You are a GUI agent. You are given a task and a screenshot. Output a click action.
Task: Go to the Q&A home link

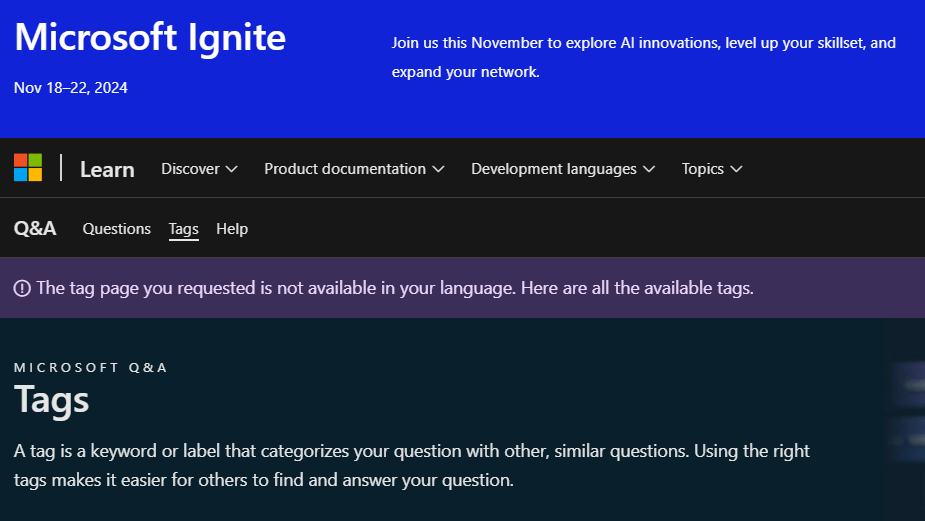(35, 228)
